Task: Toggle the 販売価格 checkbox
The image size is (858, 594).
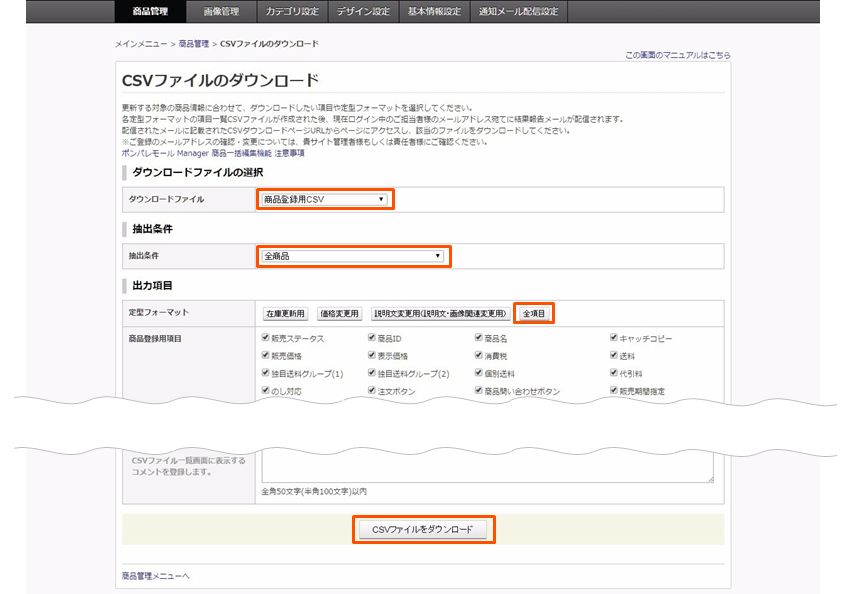Action: [265, 355]
